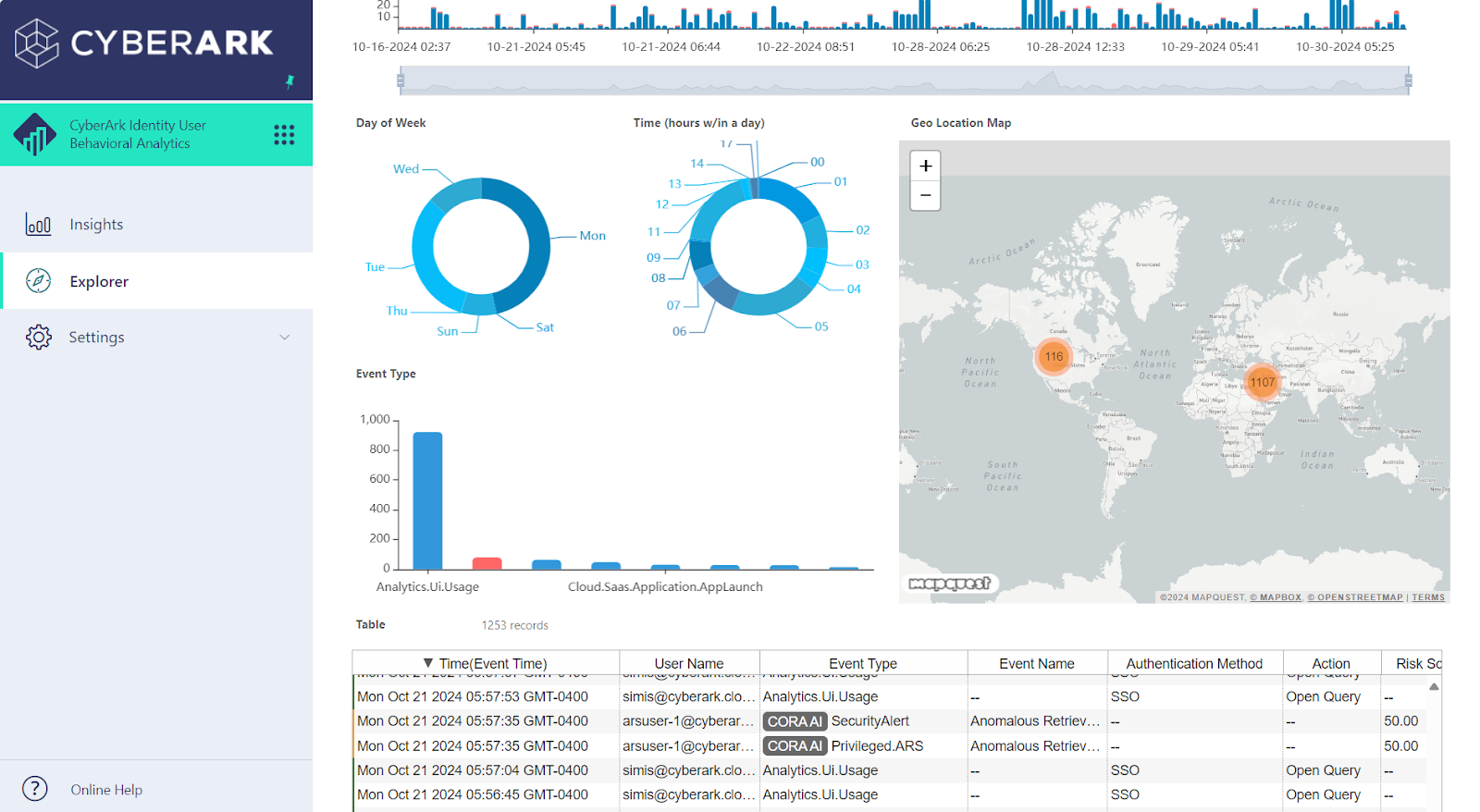Click hour label 02 on time donut
This screenshot has width=1480, height=812.
click(x=863, y=230)
